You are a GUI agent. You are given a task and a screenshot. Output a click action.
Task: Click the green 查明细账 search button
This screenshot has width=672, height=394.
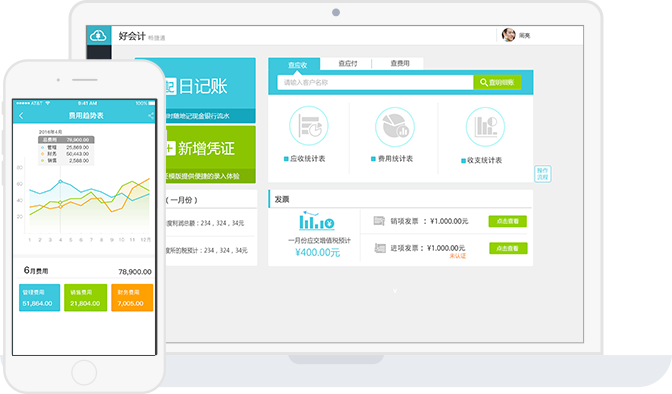click(497, 82)
